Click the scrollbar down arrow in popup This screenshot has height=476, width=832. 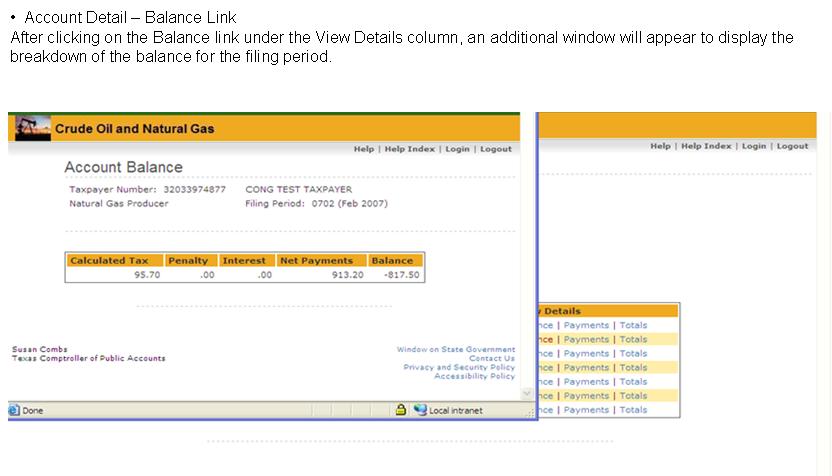click(528, 395)
